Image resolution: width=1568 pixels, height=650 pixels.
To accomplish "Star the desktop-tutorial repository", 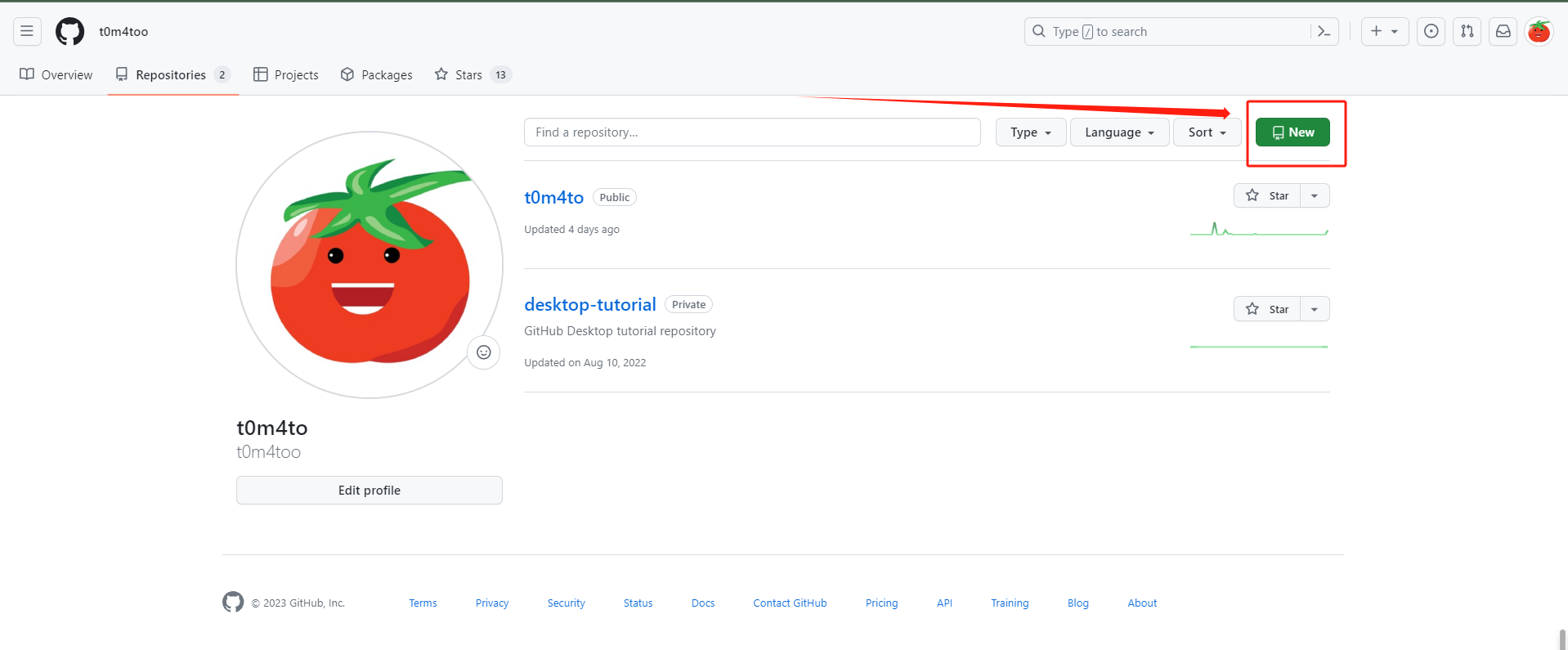I will coord(1267,309).
